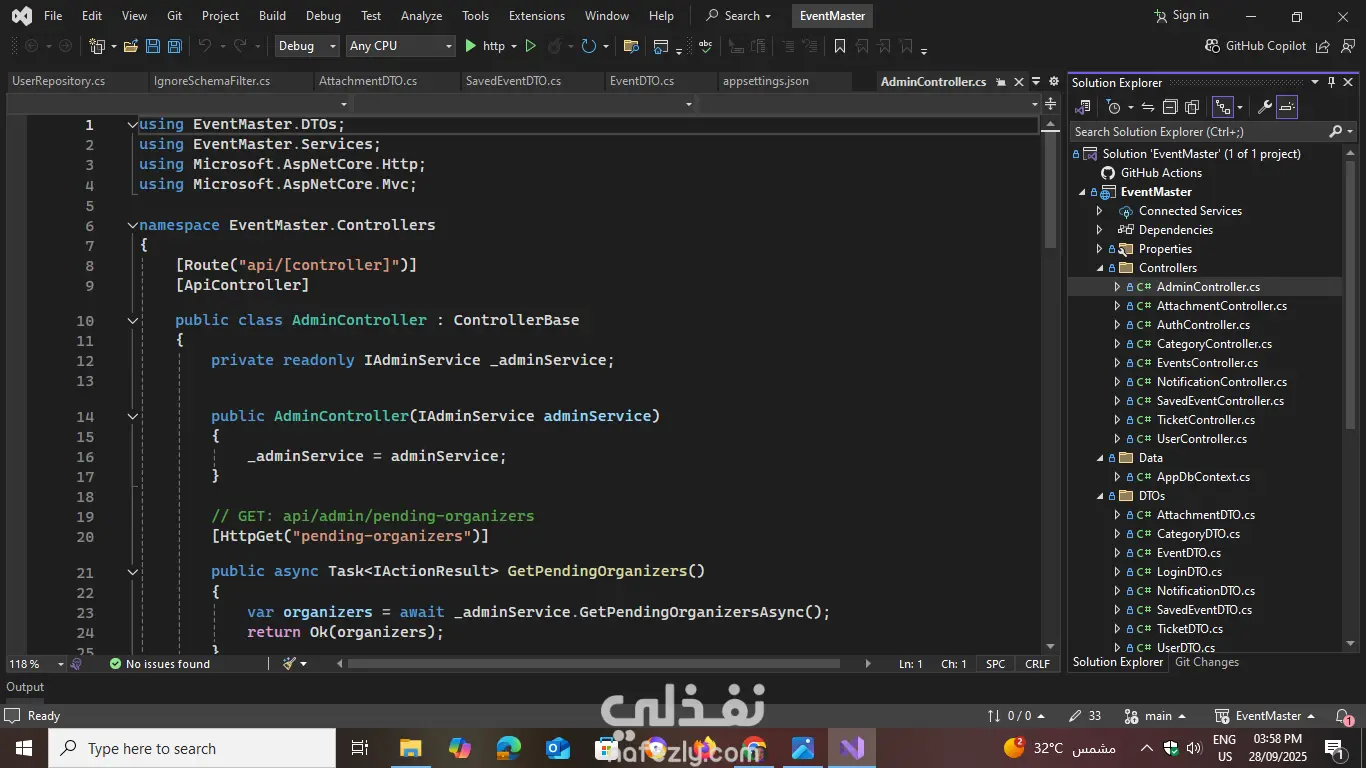Open the main branch selector
This screenshot has height=768, width=1366.
pyautogui.click(x=1155, y=716)
